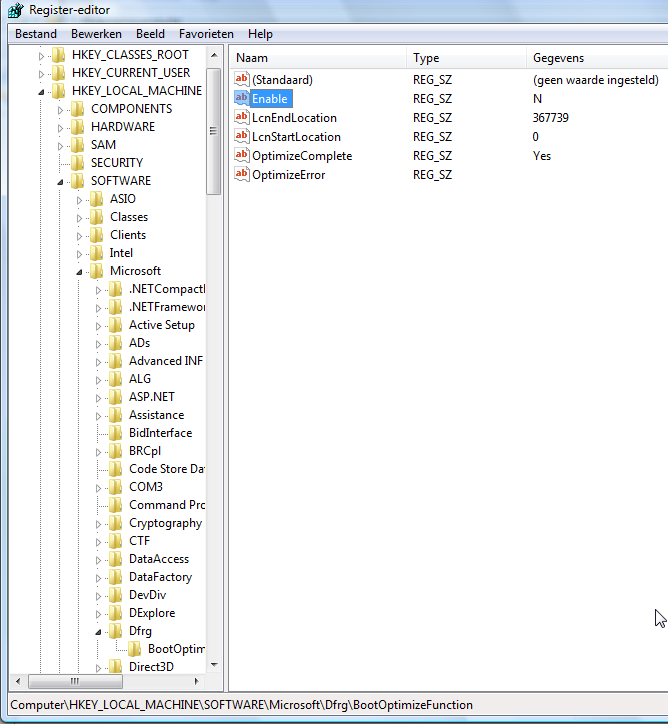The height and width of the screenshot is (724, 668).
Task: Click the tree horizontal scroll right arrow
Action: (x=197, y=681)
